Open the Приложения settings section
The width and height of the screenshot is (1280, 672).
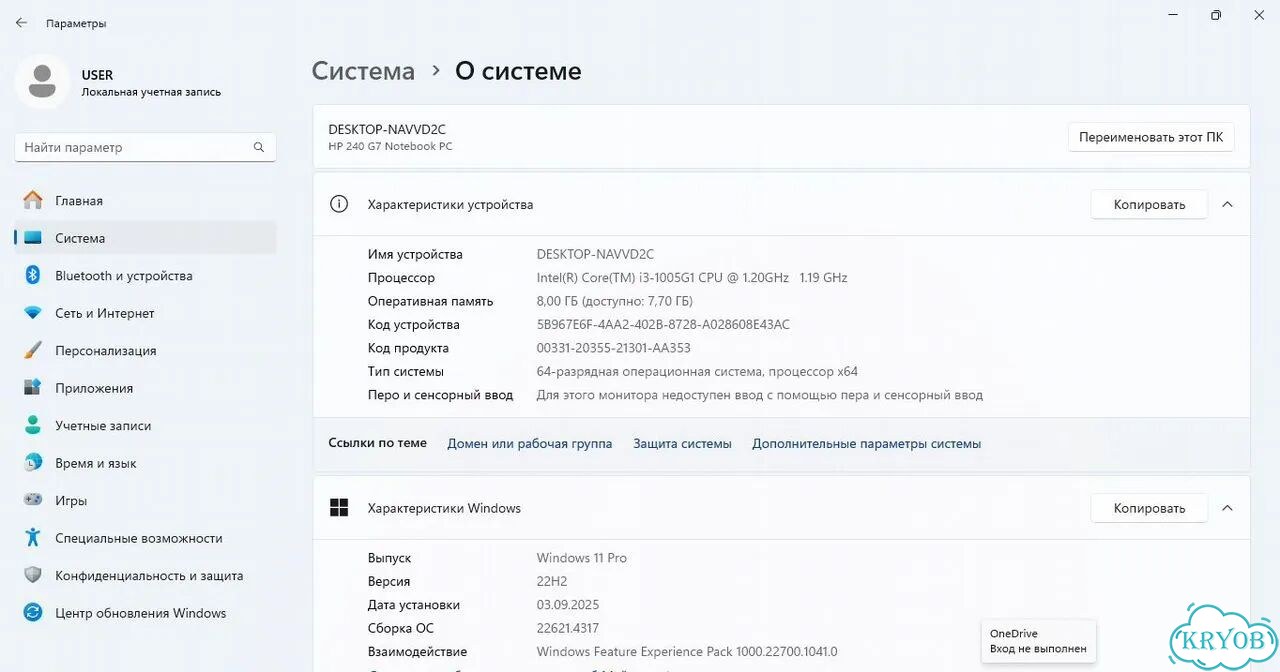tap(146, 388)
